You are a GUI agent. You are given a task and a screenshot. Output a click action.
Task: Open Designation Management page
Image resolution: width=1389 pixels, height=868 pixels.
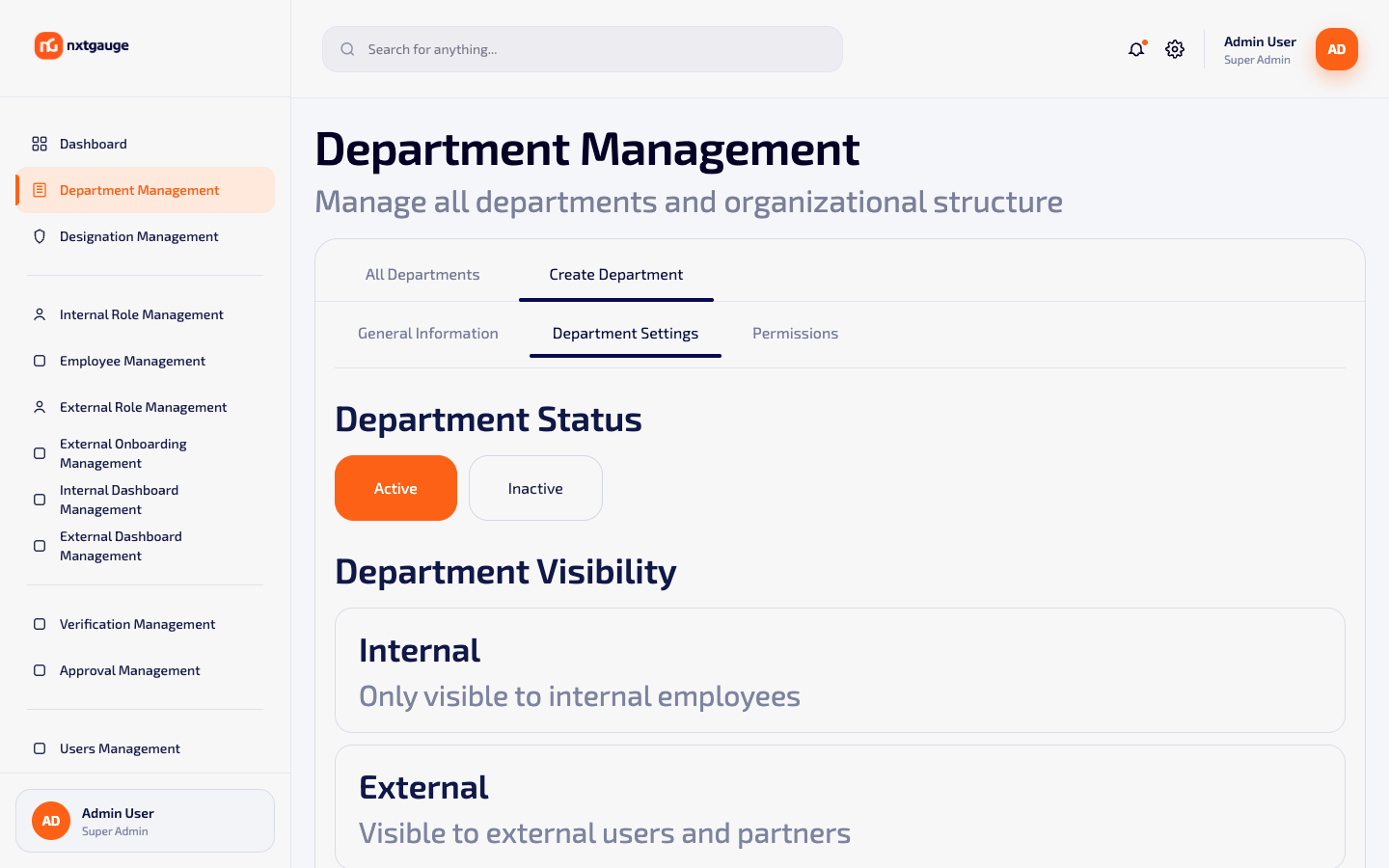145,236
